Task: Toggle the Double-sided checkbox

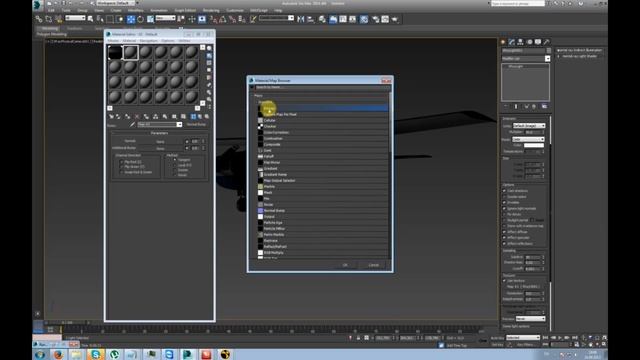Action: click(x=504, y=197)
